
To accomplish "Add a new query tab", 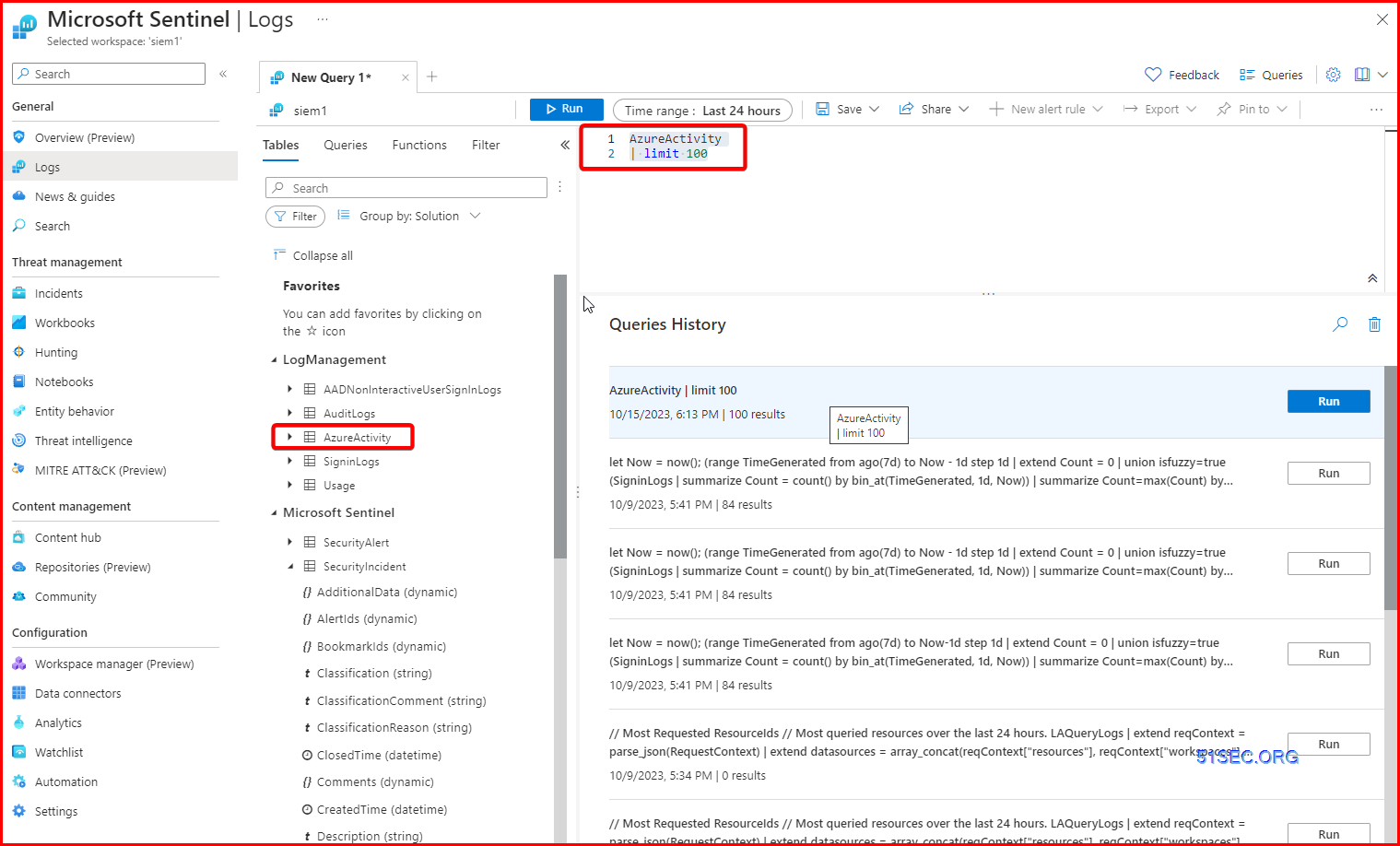I will tap(431, 77).
